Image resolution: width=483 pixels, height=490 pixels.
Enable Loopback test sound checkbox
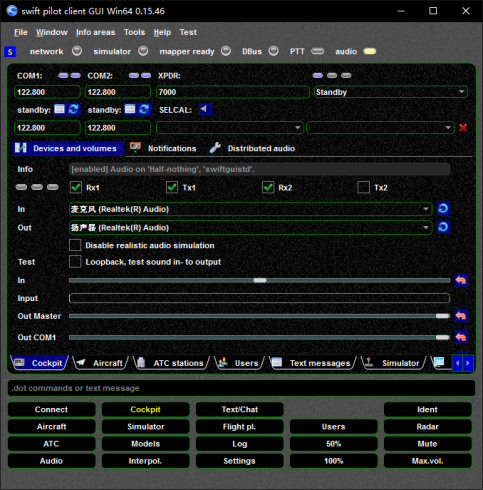pos(75,262)
